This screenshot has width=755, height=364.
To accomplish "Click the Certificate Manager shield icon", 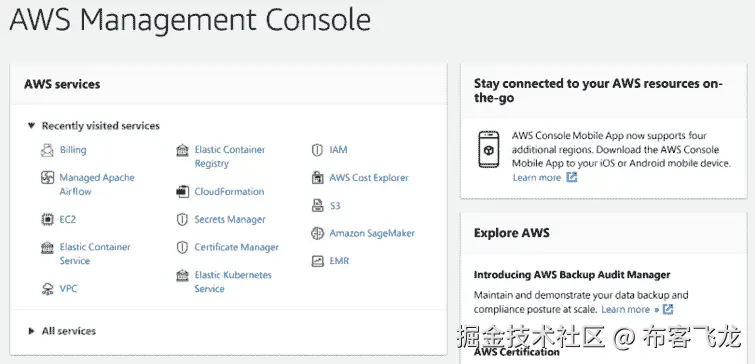I will [x=182, y=247].
